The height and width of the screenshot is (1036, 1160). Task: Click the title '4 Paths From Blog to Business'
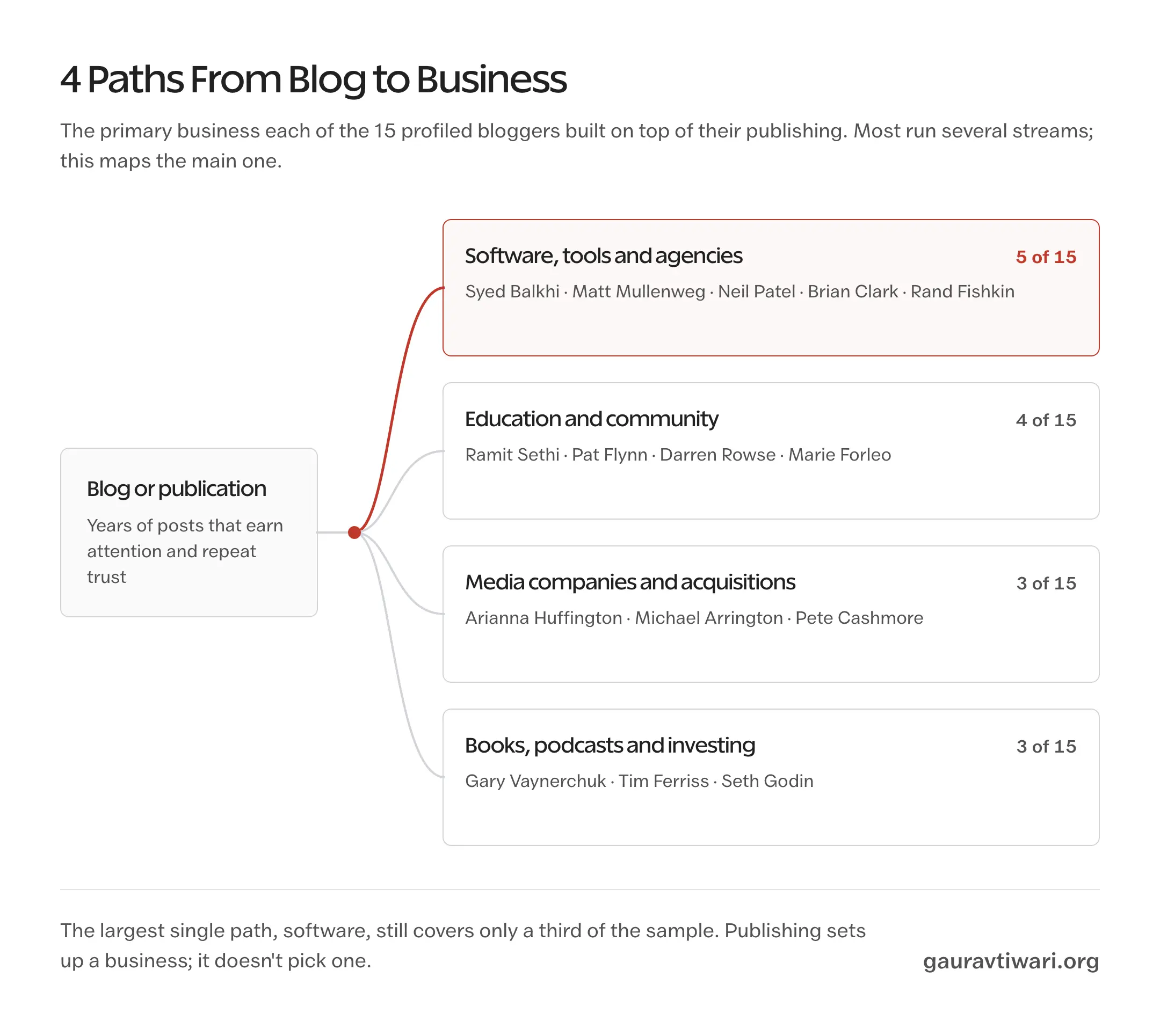pyautogui.click(x=313, y=79)
